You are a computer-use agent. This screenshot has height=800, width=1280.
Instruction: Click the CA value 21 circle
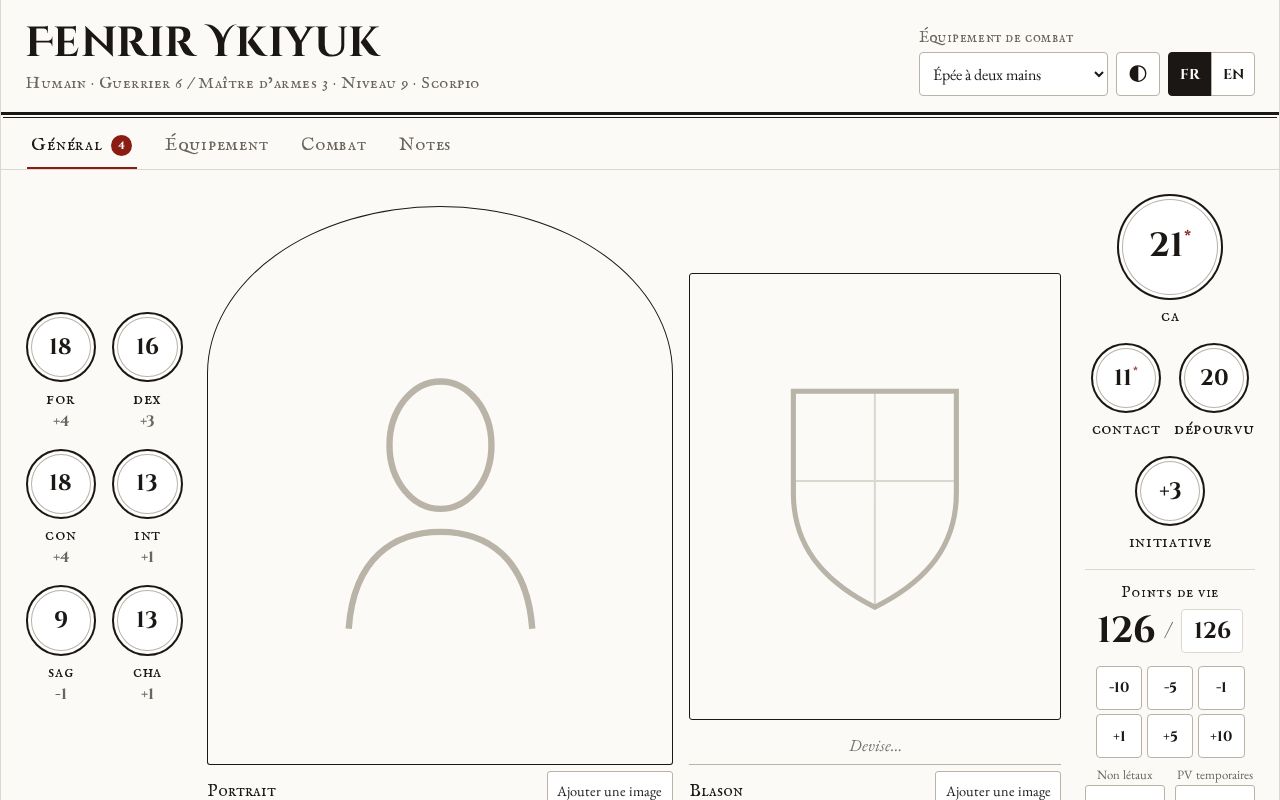(x=1170, y=247)
